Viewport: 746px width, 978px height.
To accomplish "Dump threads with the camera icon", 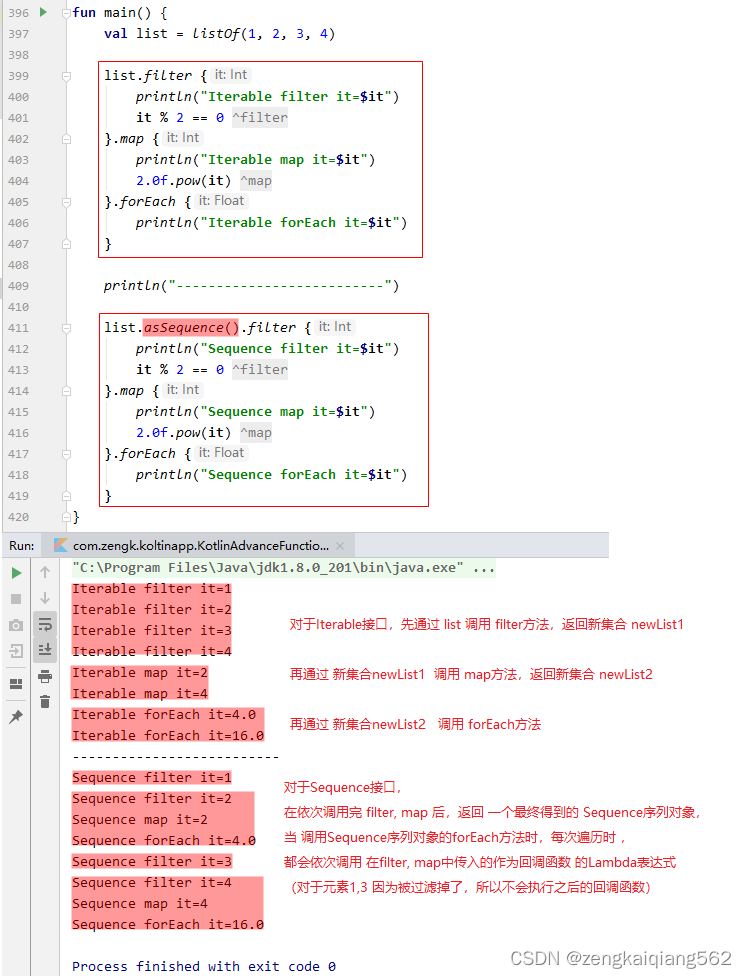I will click(16, 625).
